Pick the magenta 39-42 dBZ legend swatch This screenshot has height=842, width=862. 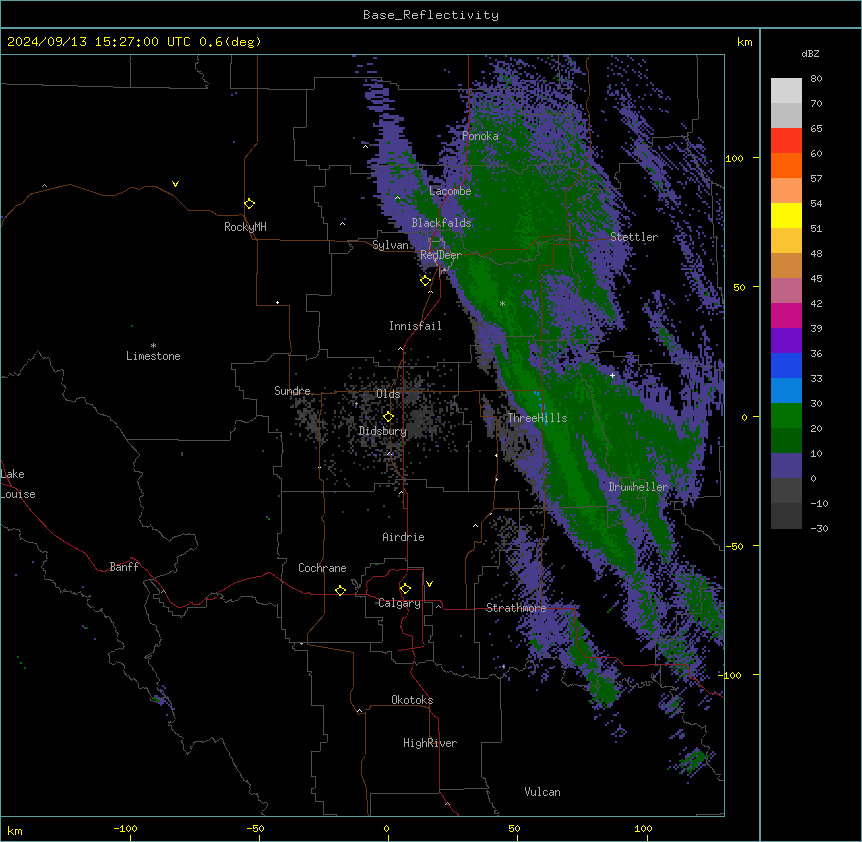786,315
